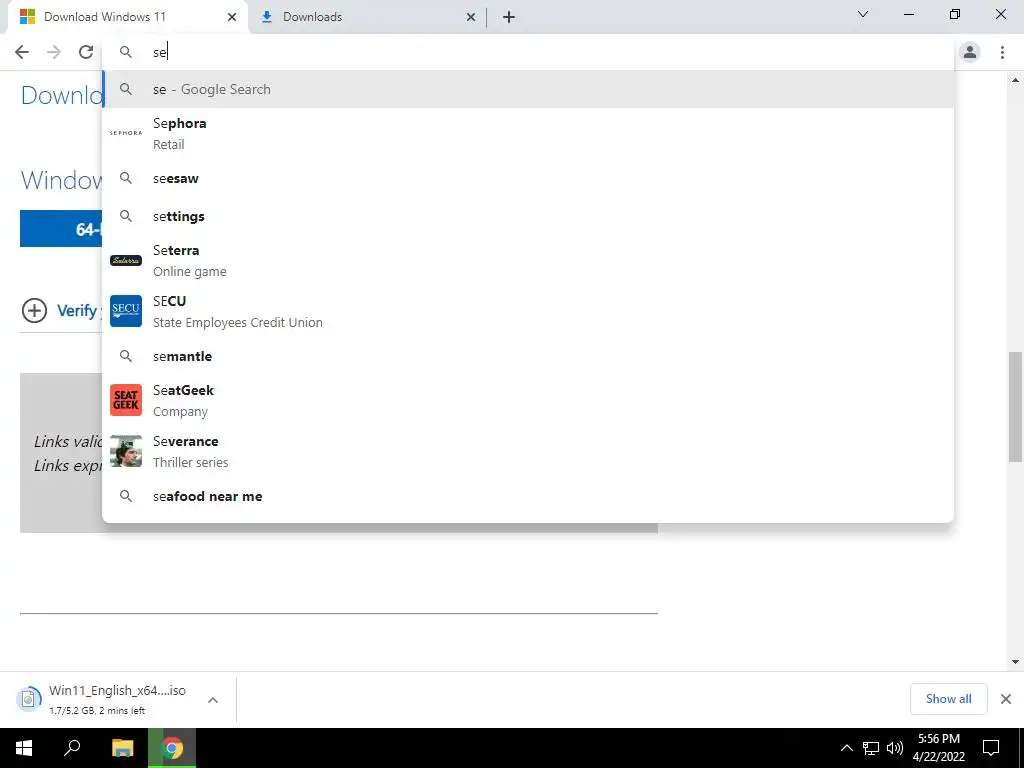Click the magnifier icon beside semantle
The image size is (1024, 768).
(x=125, y=357)
